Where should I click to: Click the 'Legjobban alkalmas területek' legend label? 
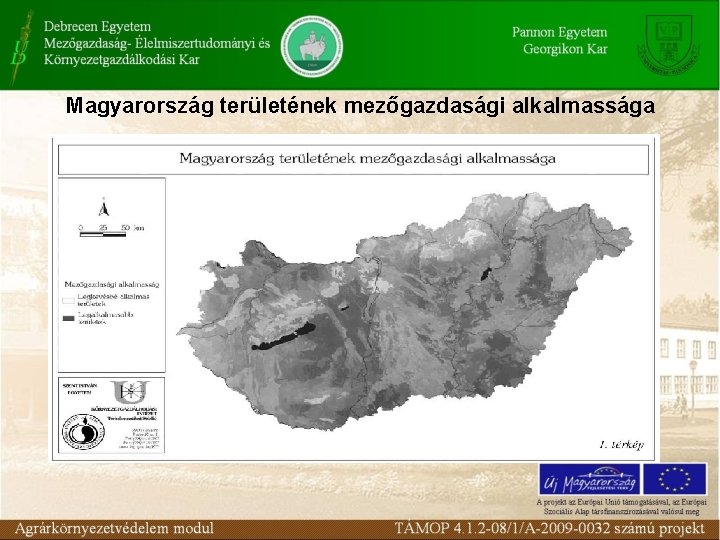(x=106, y=318)
